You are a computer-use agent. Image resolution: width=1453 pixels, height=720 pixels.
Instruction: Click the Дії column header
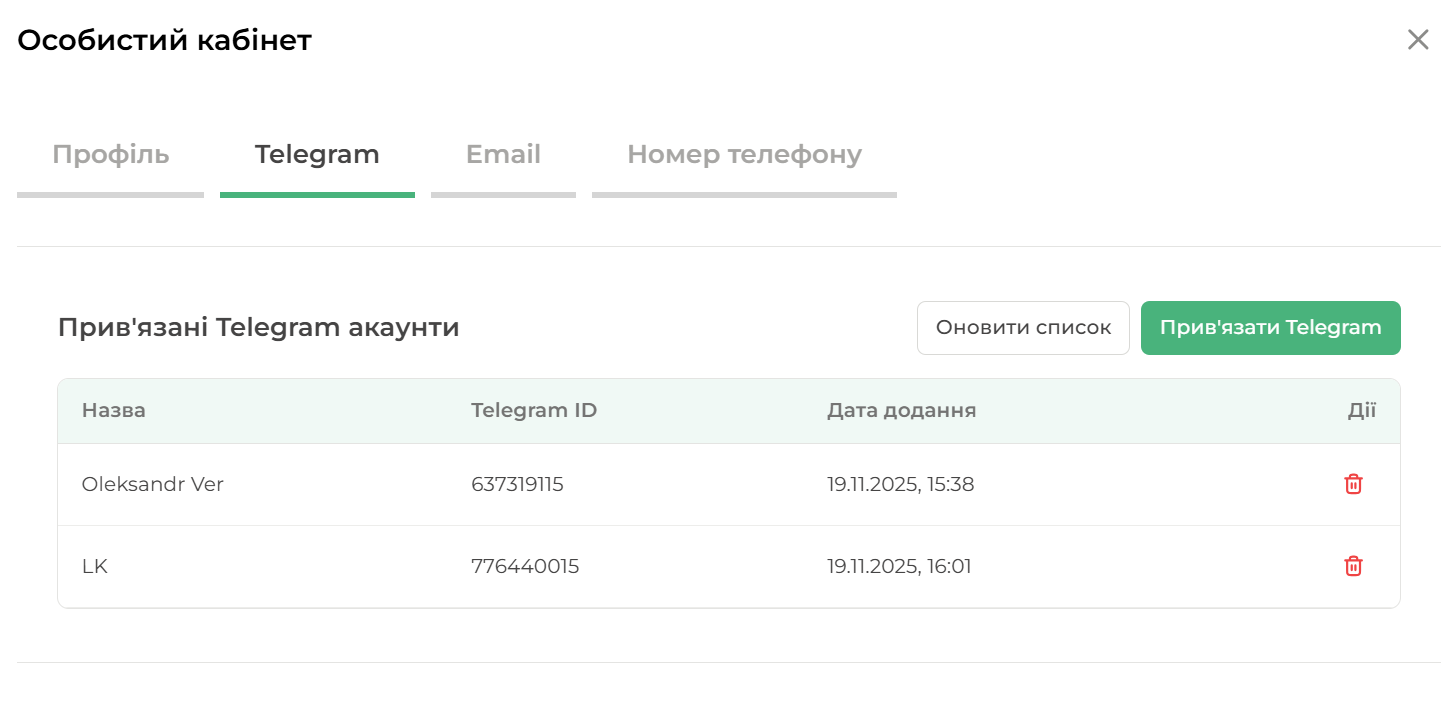pyautogui.click(x=1362, y=411)
